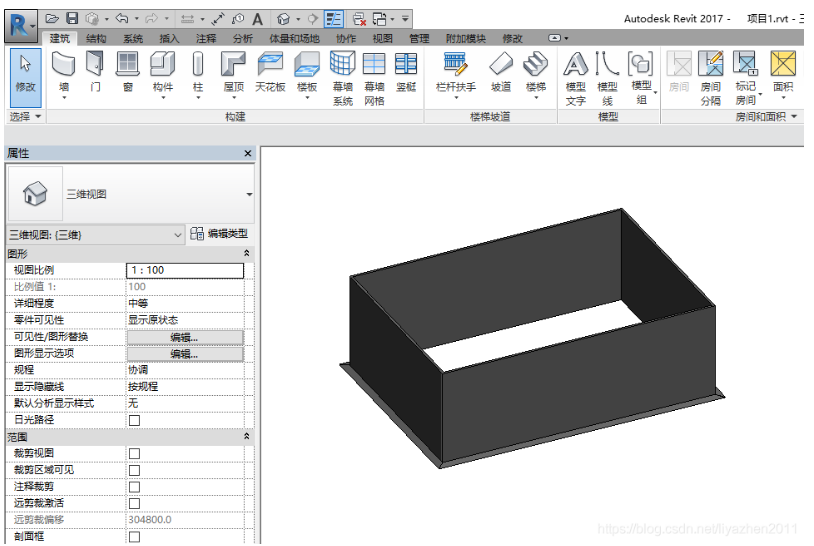
Task: Choose the Curtain Grid (幕墙网格) tool
Action: point(374,78)
